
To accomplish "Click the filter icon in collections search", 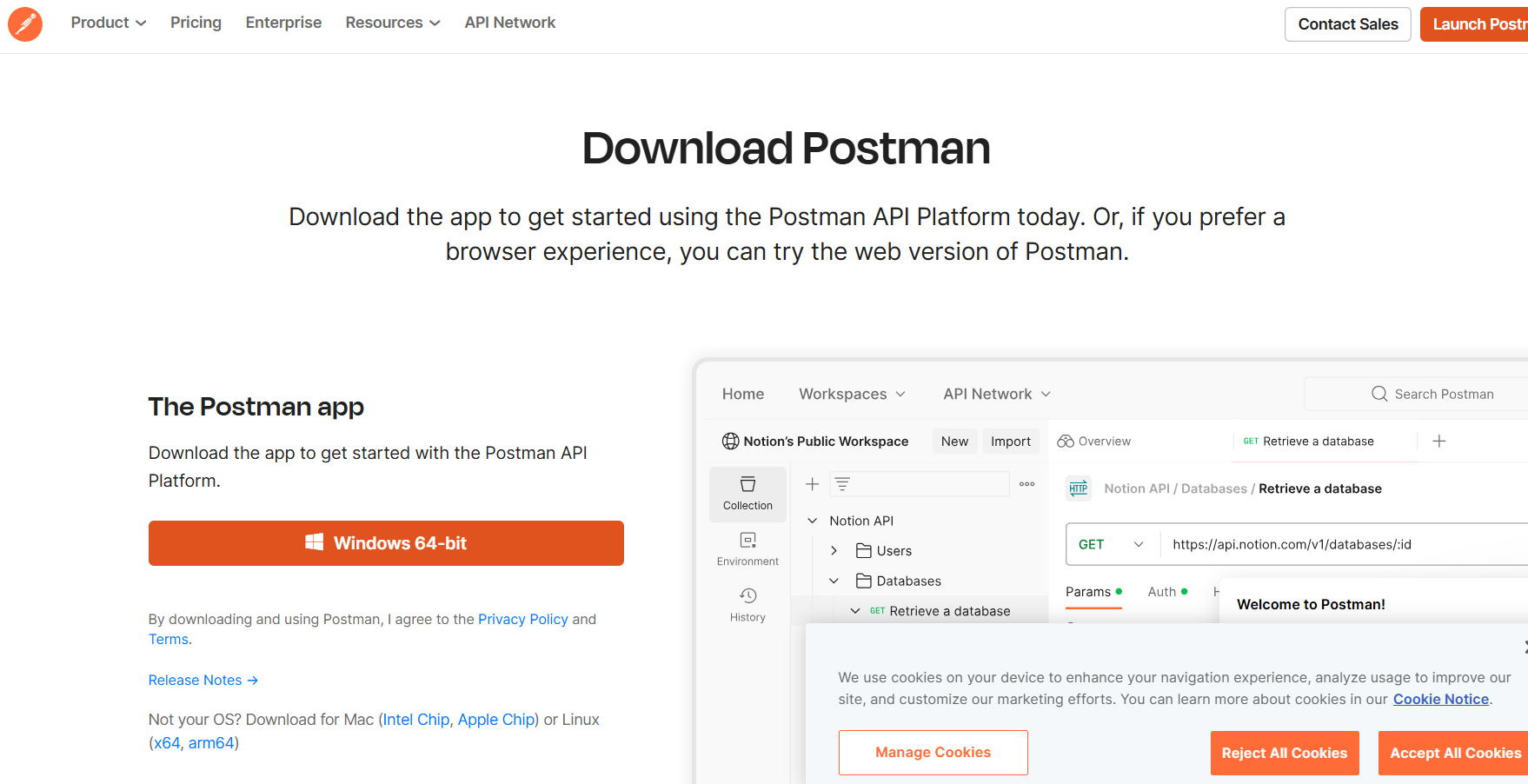I will tap(842, 484).
